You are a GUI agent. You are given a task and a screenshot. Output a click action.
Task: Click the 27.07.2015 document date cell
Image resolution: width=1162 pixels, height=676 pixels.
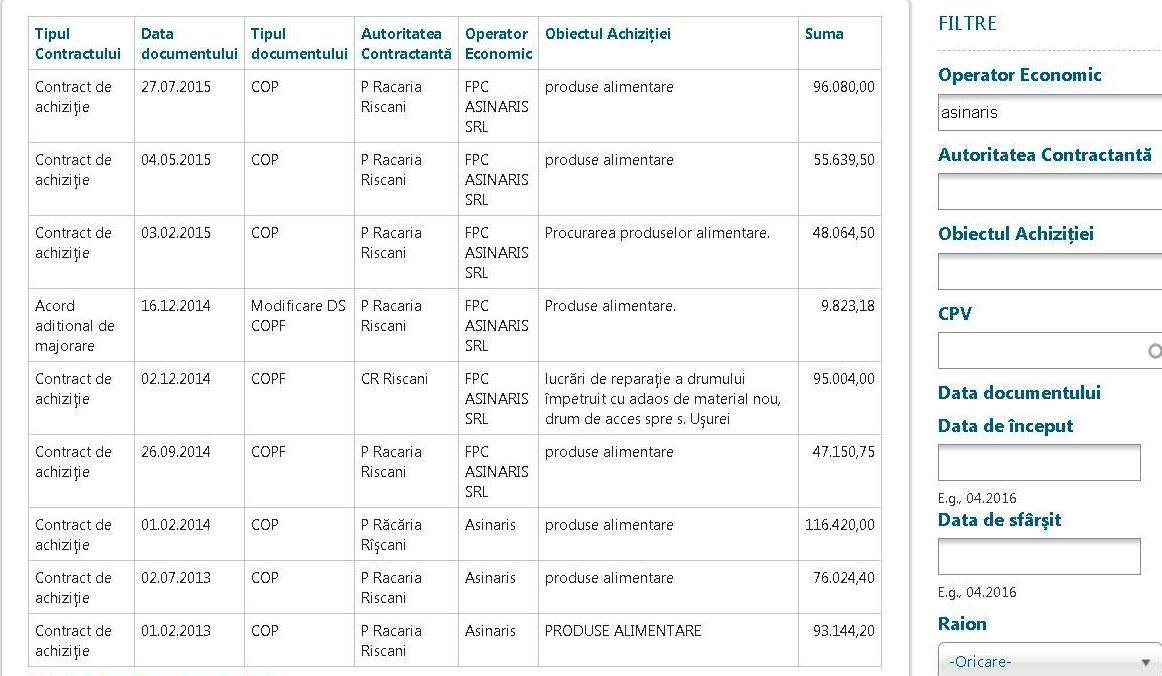176,87
